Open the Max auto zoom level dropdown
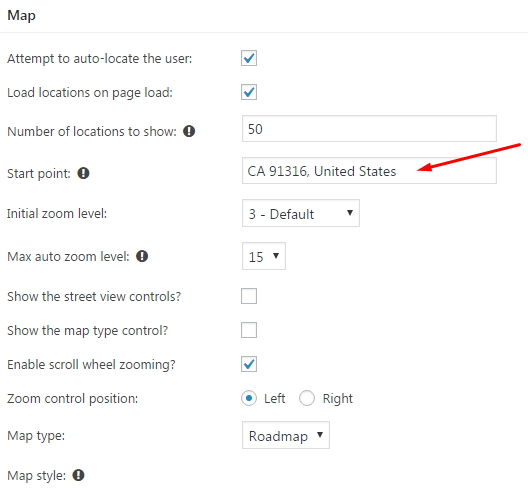 pos(264,256)
